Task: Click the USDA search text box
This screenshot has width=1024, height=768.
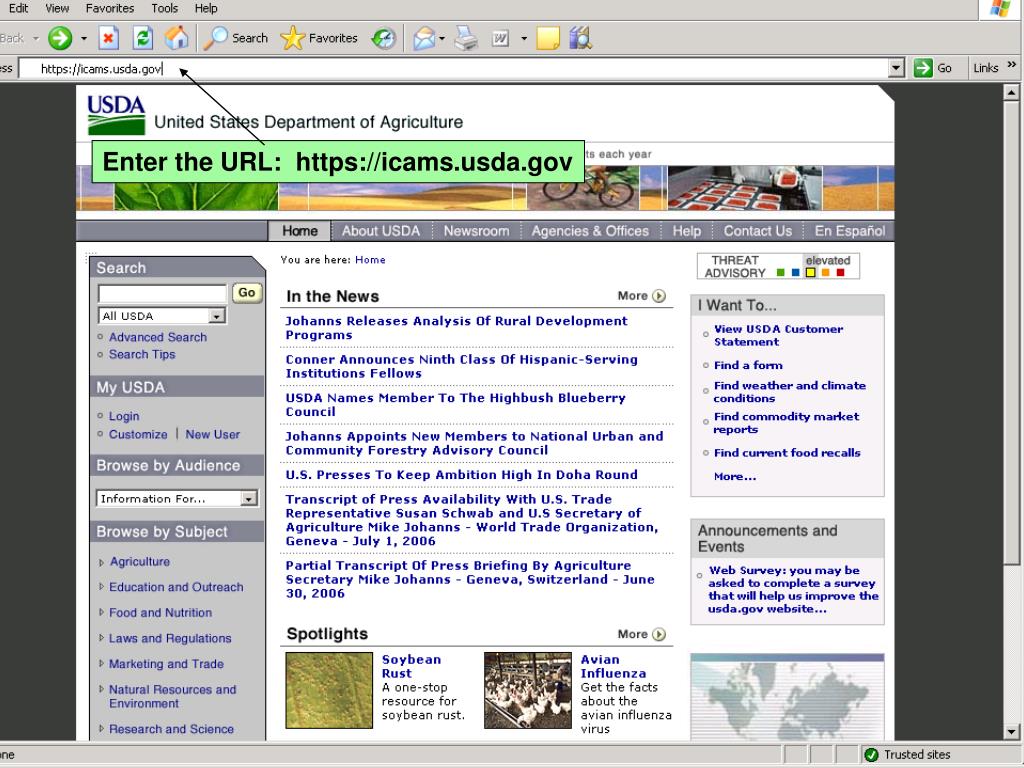Action: click(162, 293)
